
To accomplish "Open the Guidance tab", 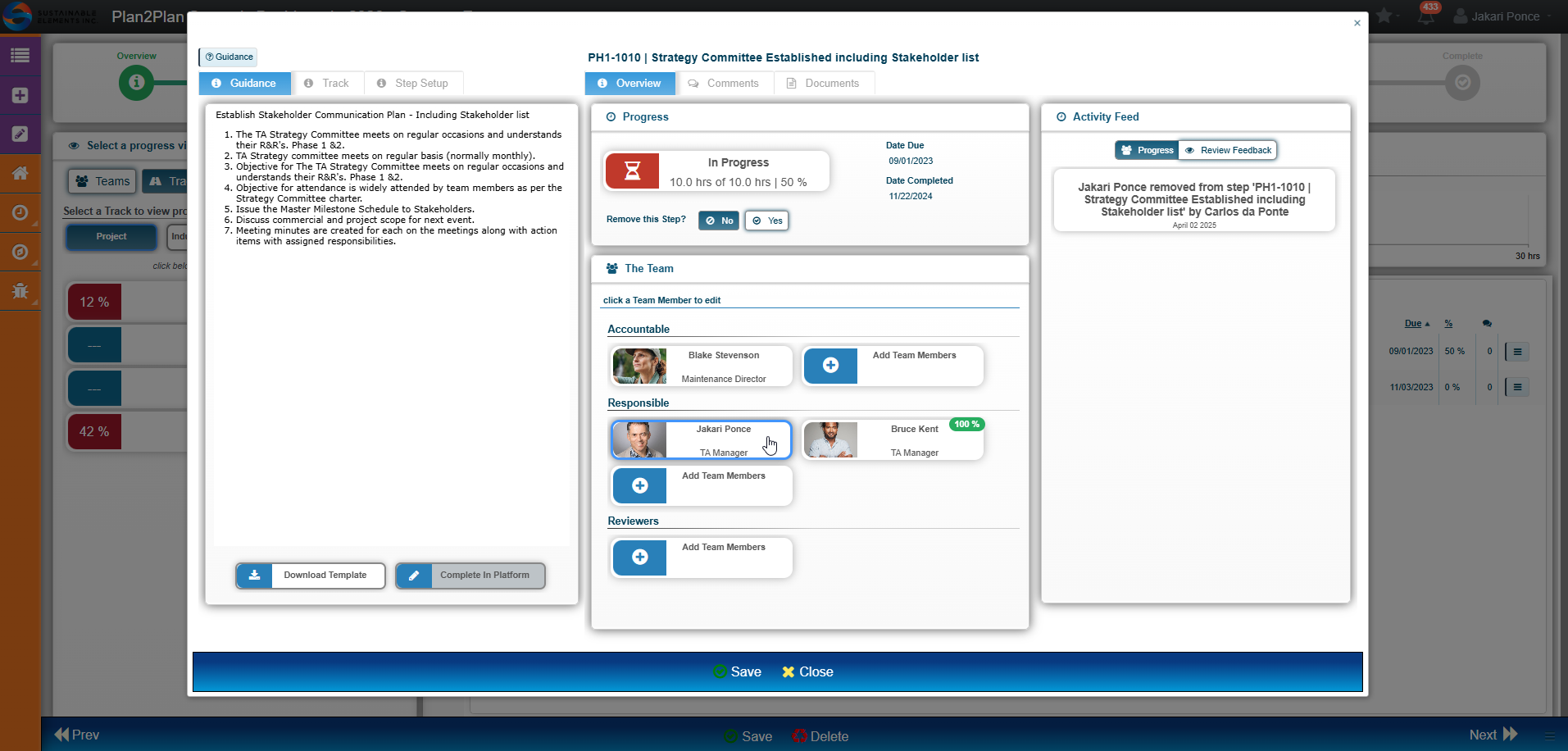I will 244,83.
